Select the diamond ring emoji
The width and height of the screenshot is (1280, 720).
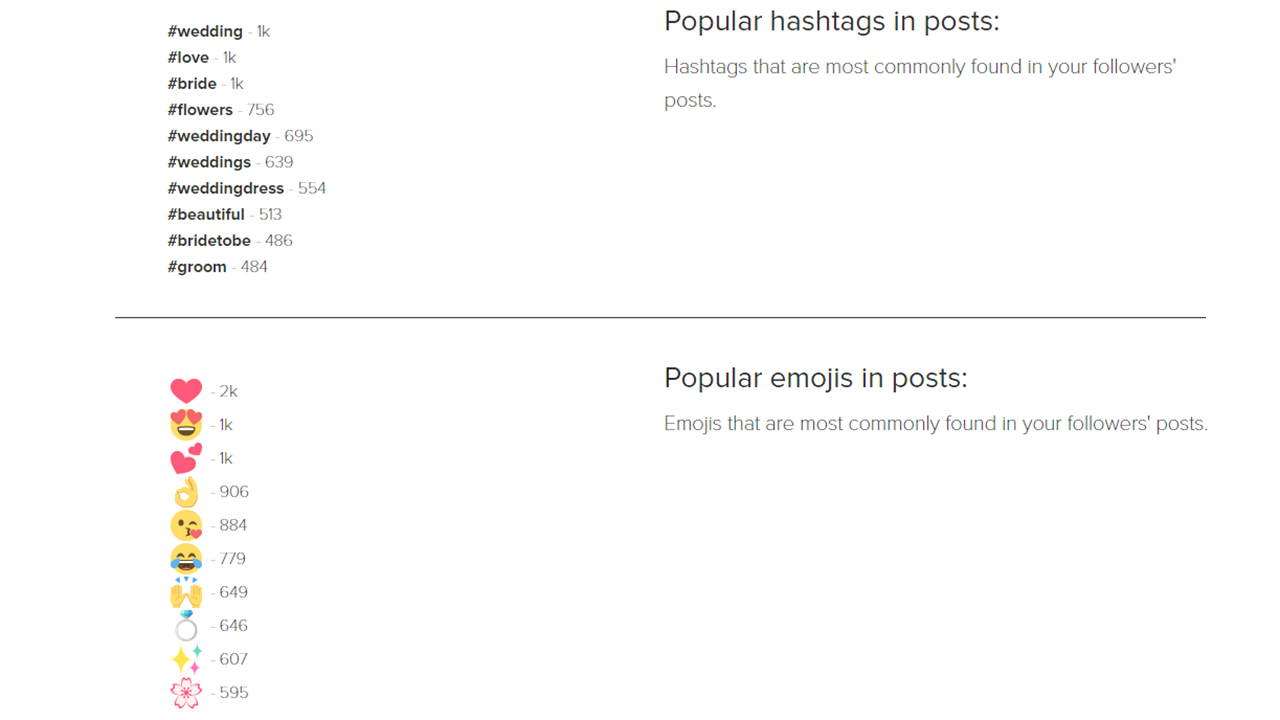pyautogui.click(x=186, y=626)
